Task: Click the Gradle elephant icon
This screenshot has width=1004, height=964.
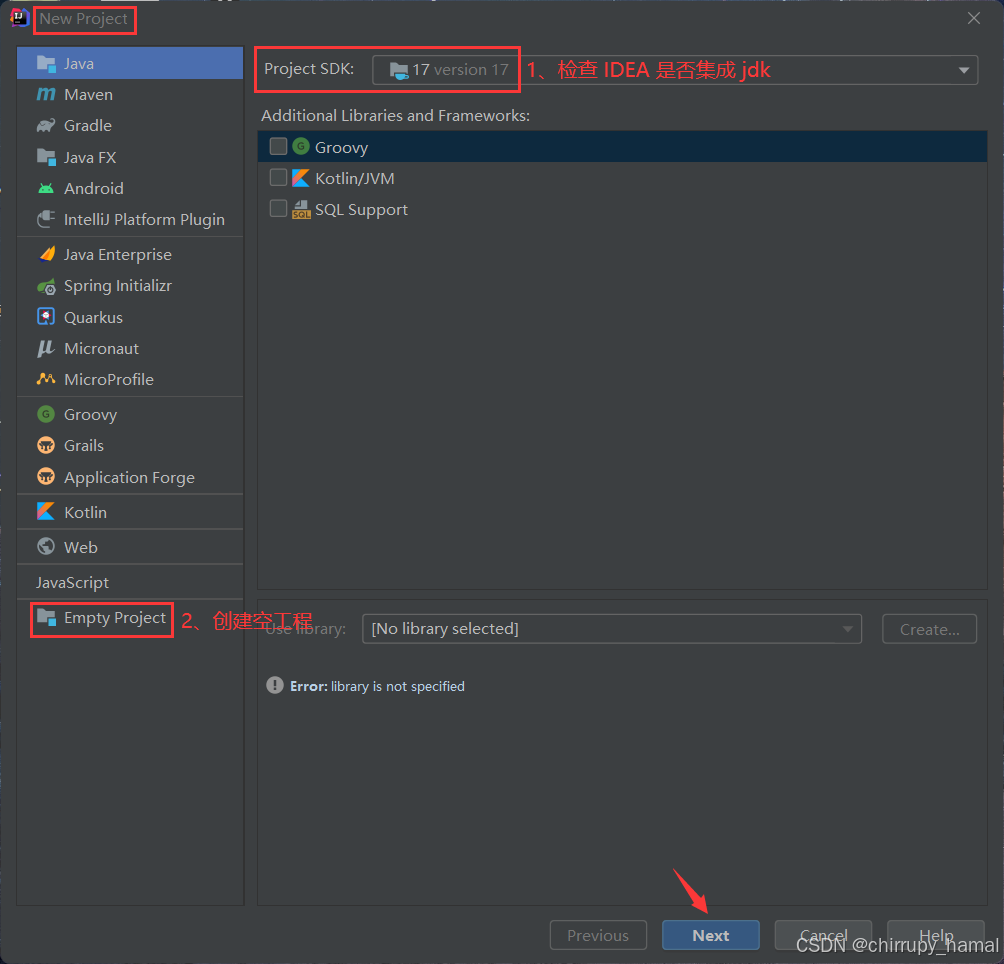Action: (46, 125)
